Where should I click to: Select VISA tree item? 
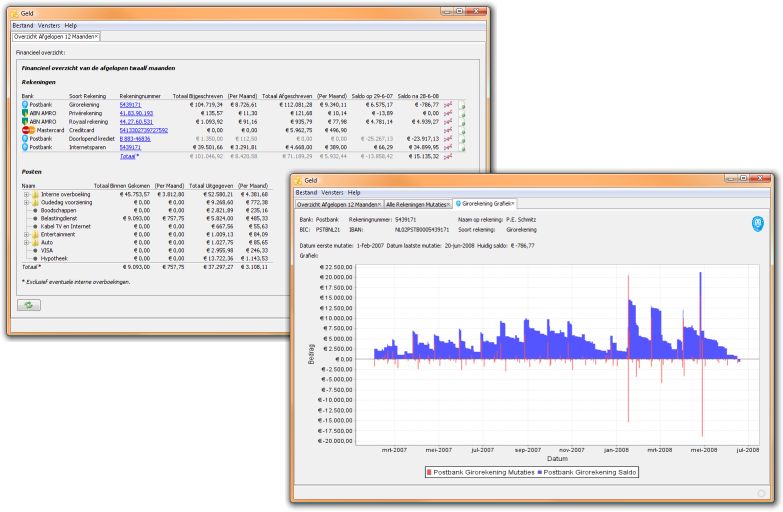[x=47, y=250]
